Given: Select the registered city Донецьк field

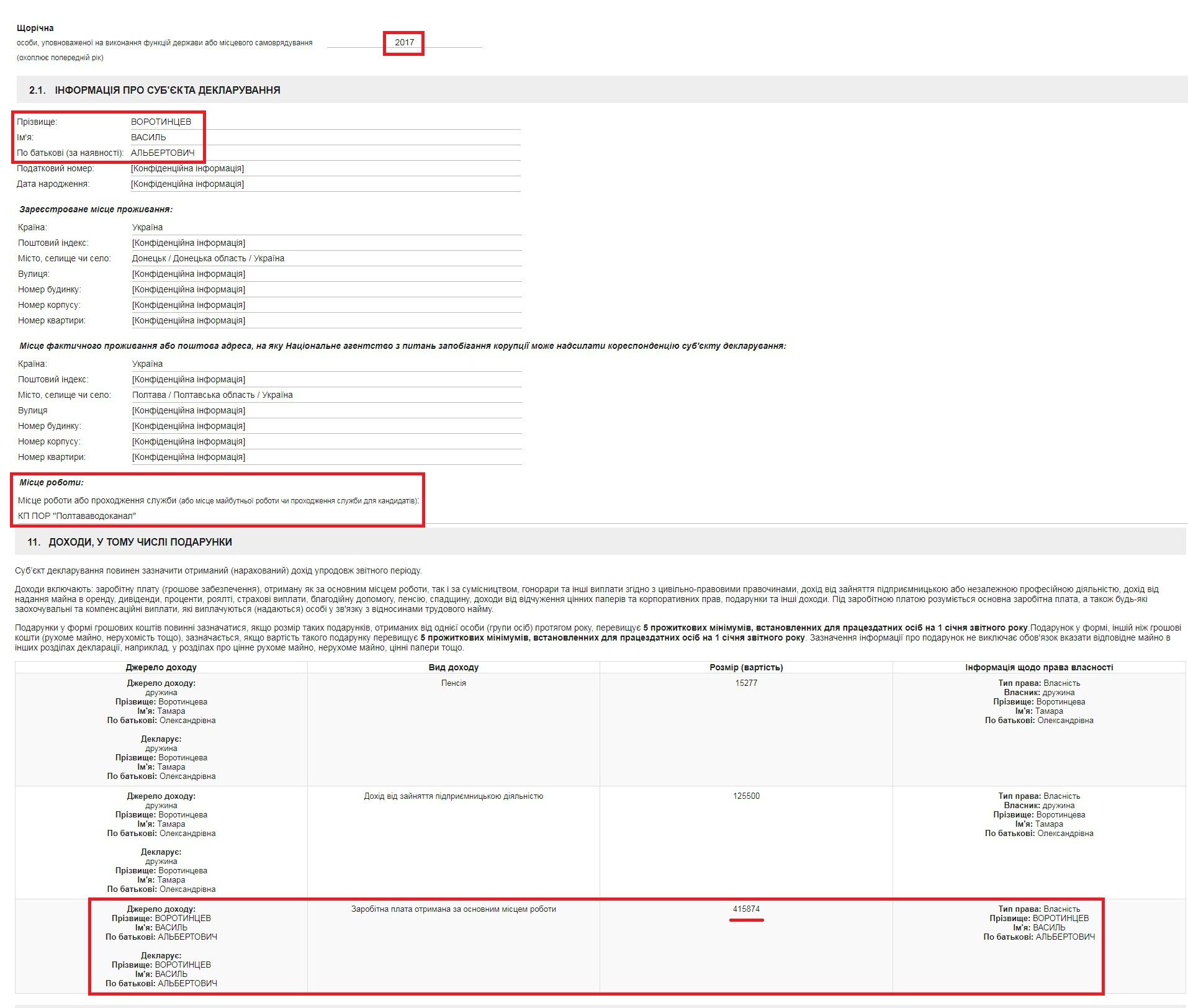Looking at the screenshot, I should pos(208,258).
